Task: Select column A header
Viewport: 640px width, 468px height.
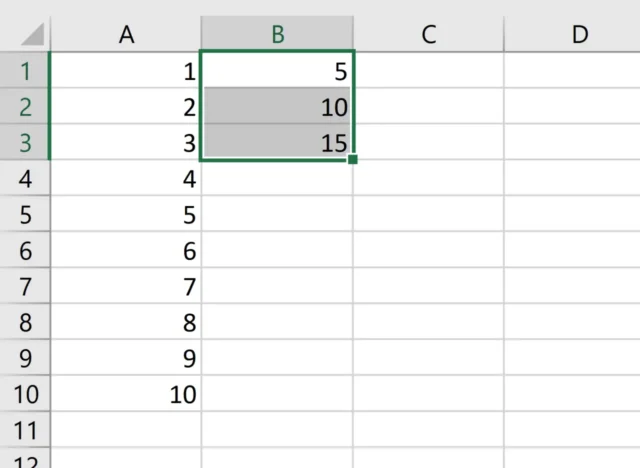Action: click(126, 34)
